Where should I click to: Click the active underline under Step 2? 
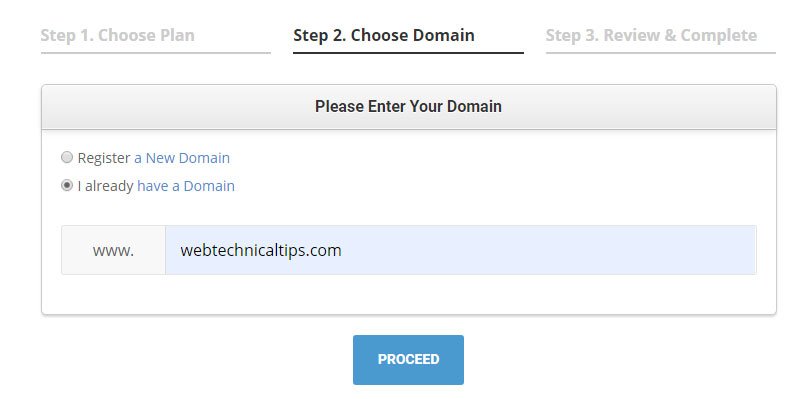pos(408,52)
